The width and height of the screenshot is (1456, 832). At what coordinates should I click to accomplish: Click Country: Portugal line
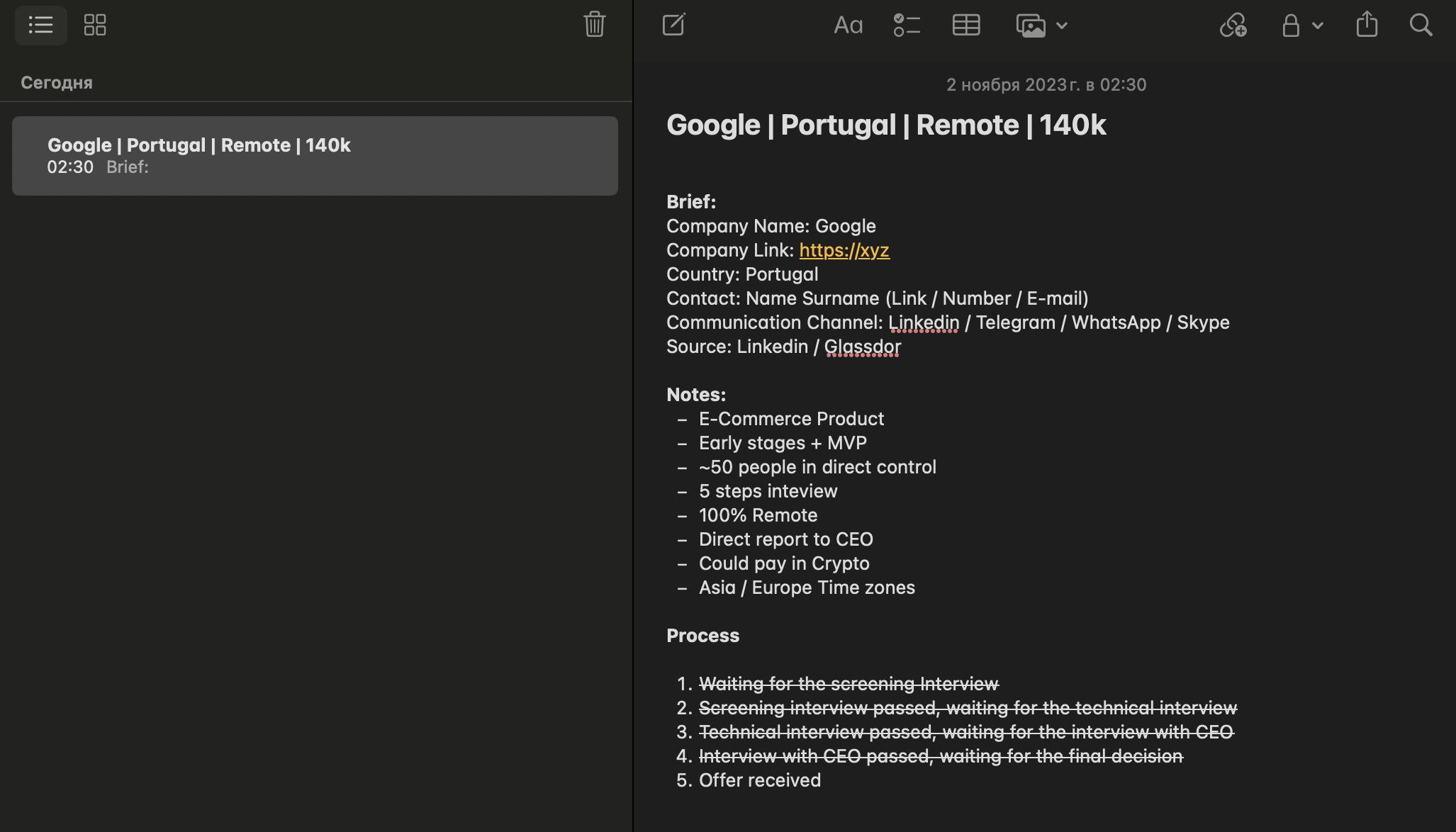[x=742, y=274]
